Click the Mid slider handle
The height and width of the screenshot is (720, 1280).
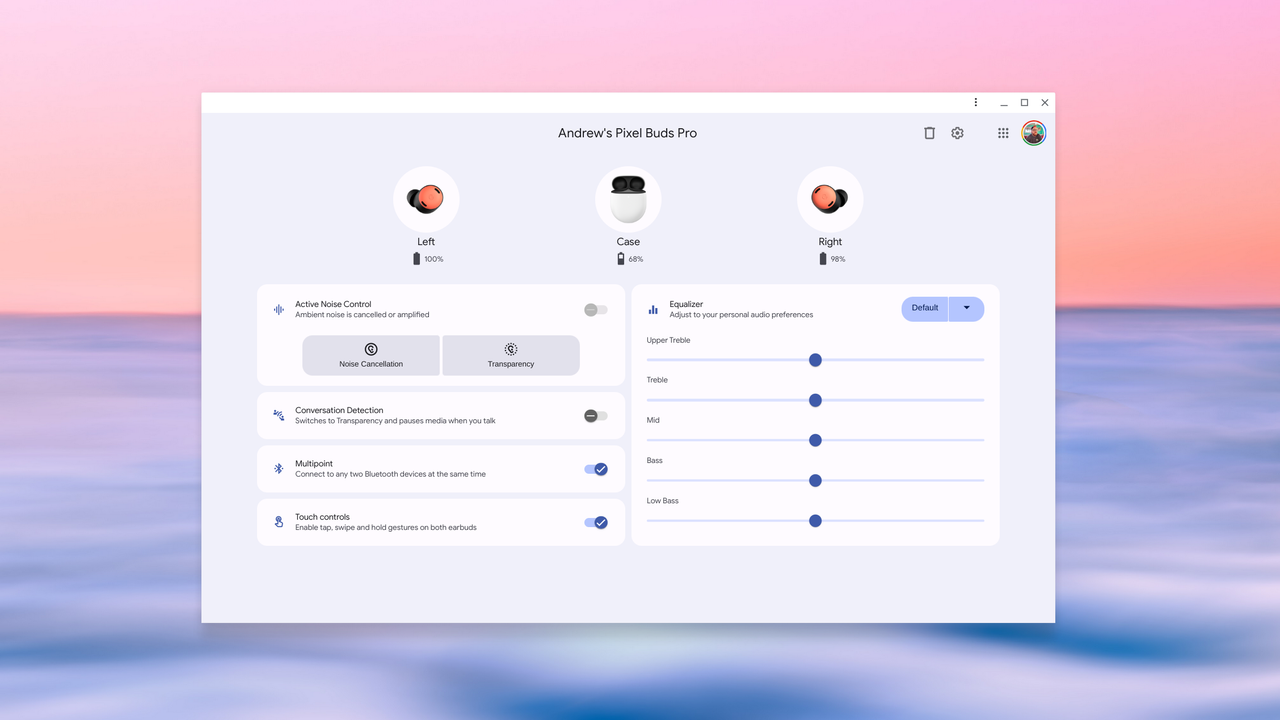(x=815, y=440)
